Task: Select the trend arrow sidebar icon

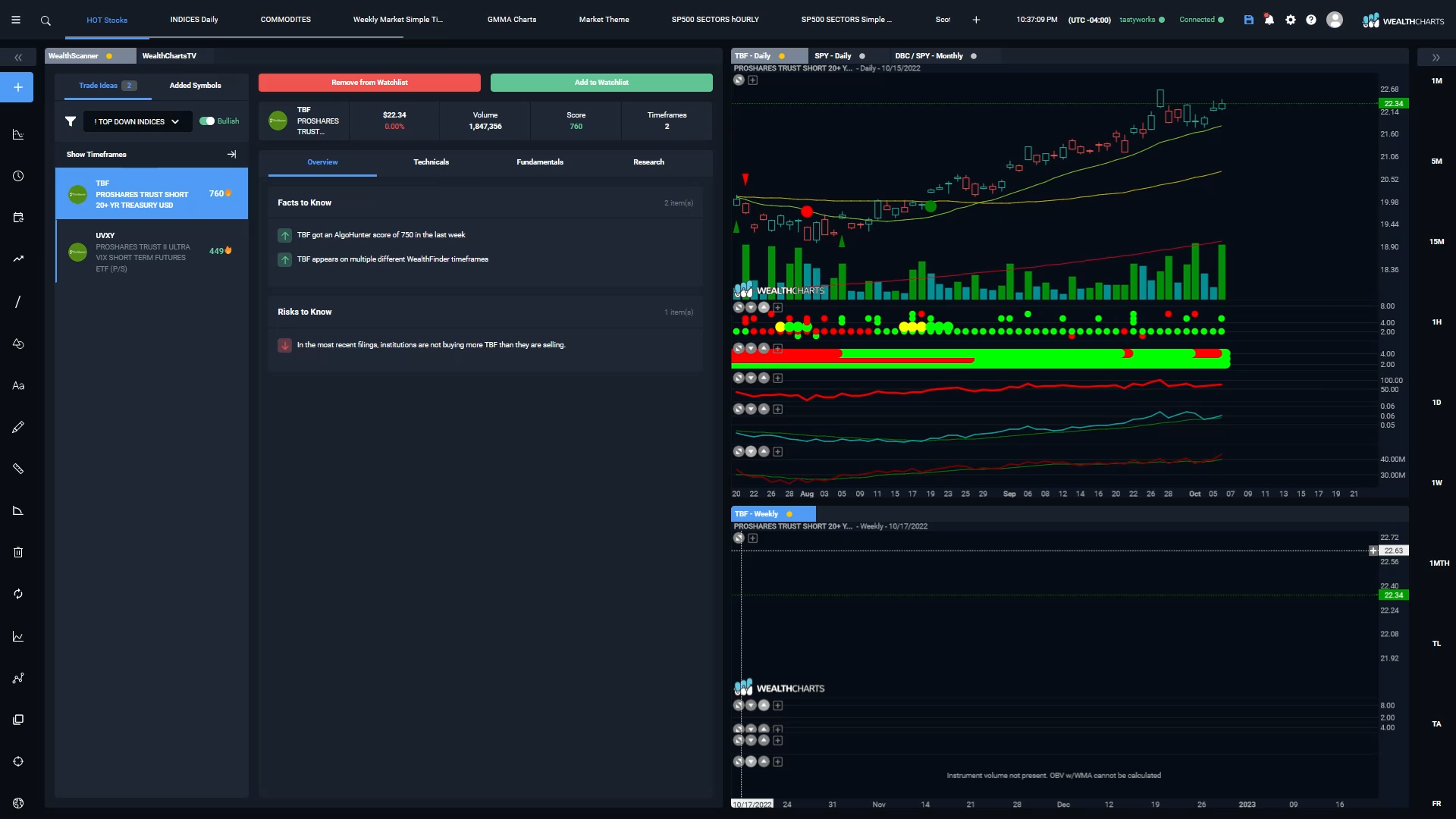Action: 18,259
